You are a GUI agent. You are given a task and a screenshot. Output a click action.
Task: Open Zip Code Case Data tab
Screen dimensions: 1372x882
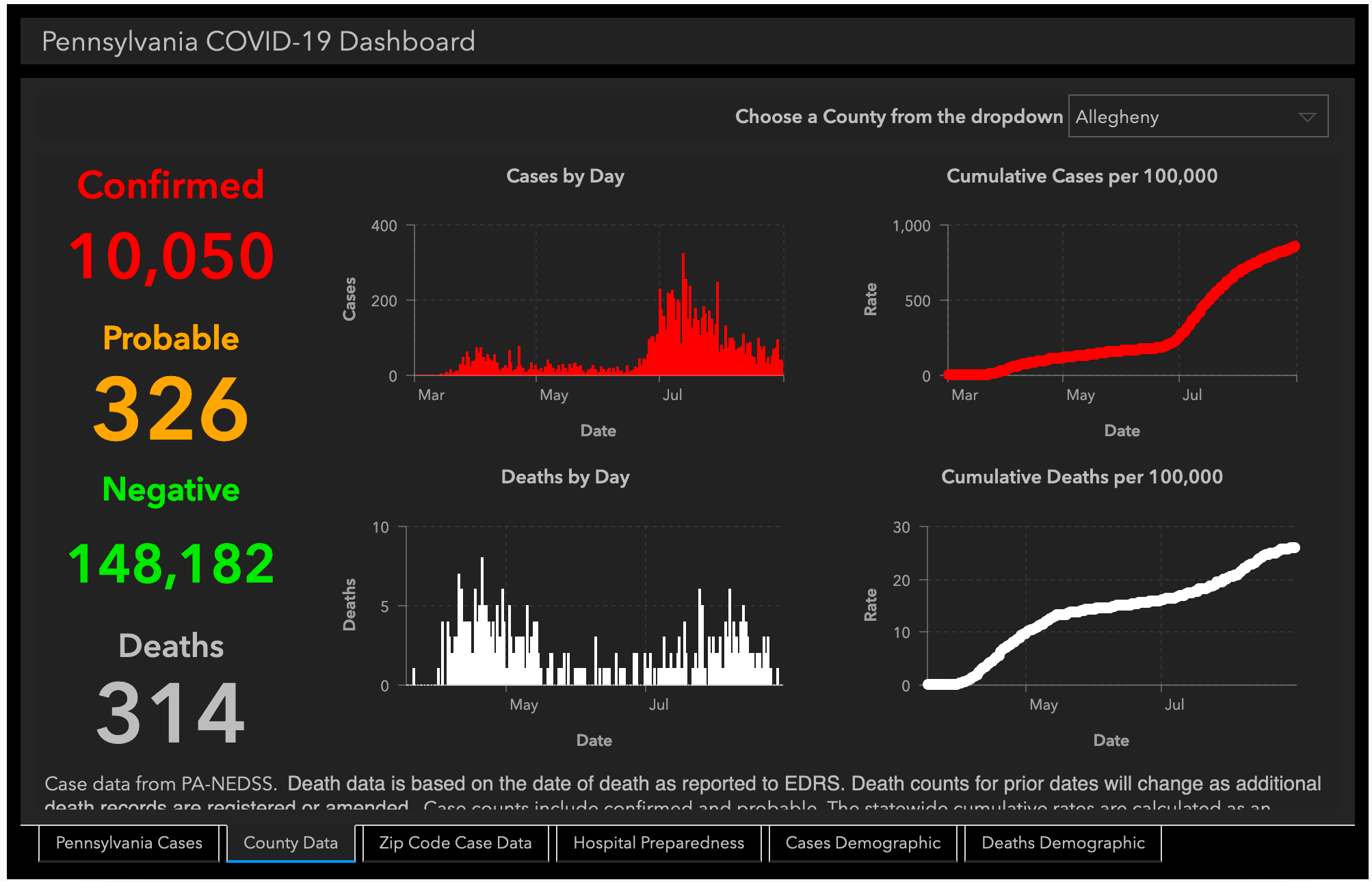click(456, 843)
